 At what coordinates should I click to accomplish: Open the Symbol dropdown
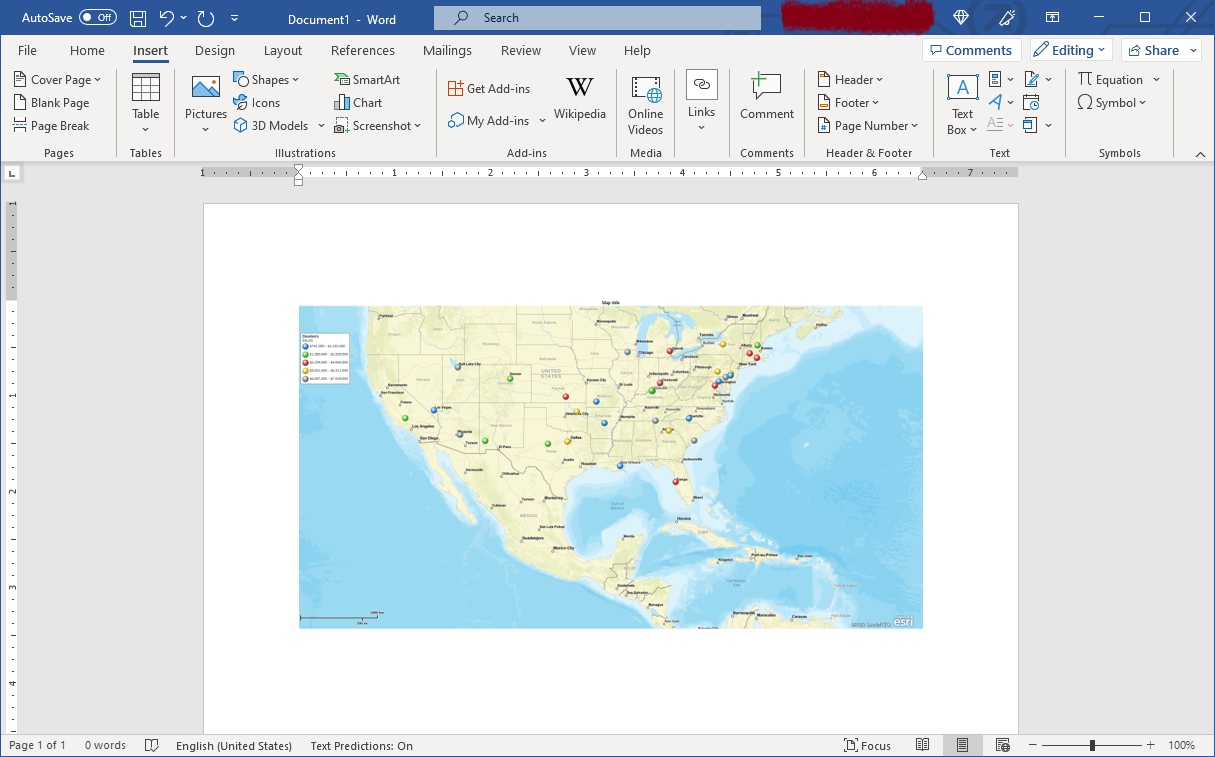tap(1112, 103)
